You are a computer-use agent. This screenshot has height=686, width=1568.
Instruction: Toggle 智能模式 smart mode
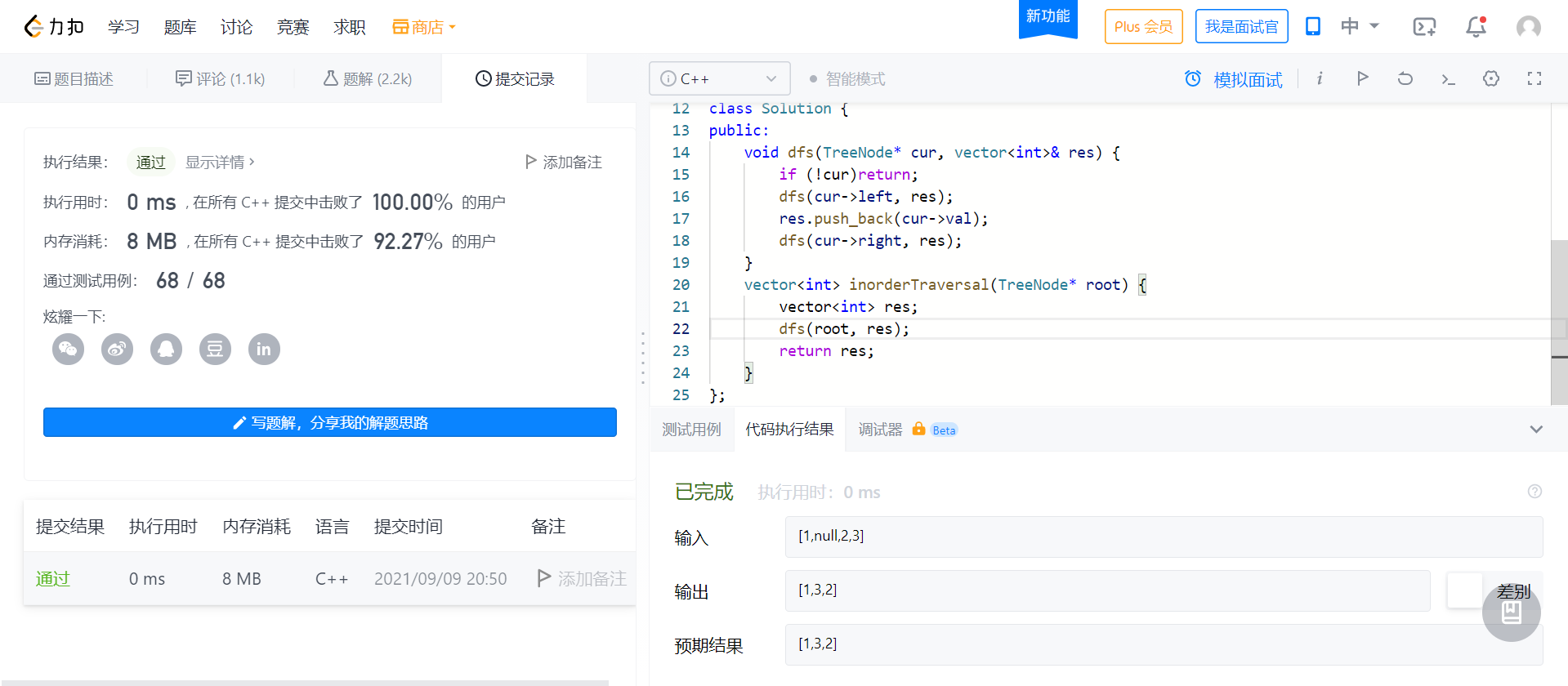847,79
